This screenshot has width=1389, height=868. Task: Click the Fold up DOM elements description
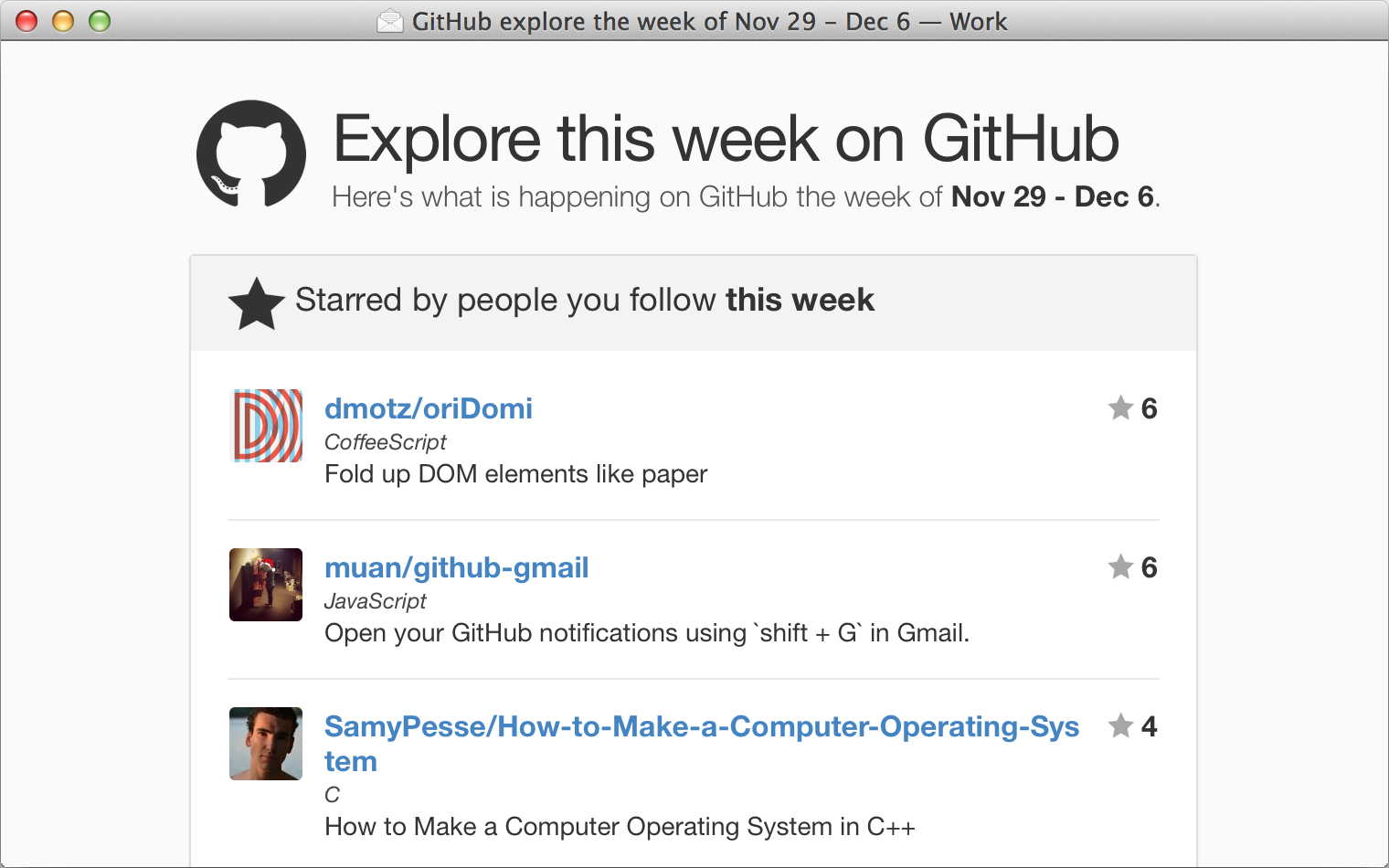point(516,474)
